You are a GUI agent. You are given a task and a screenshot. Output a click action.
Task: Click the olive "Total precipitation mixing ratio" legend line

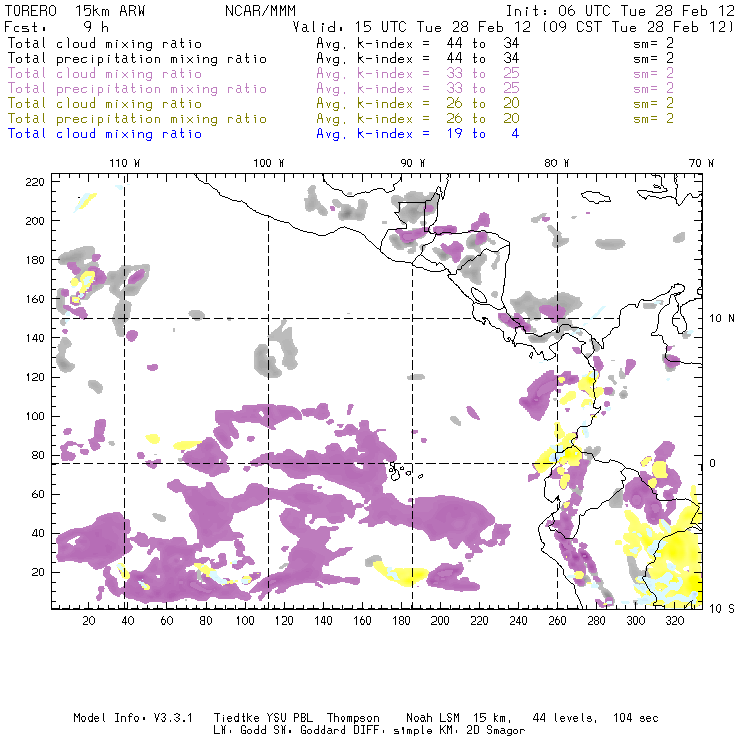[x=137, y=119]
